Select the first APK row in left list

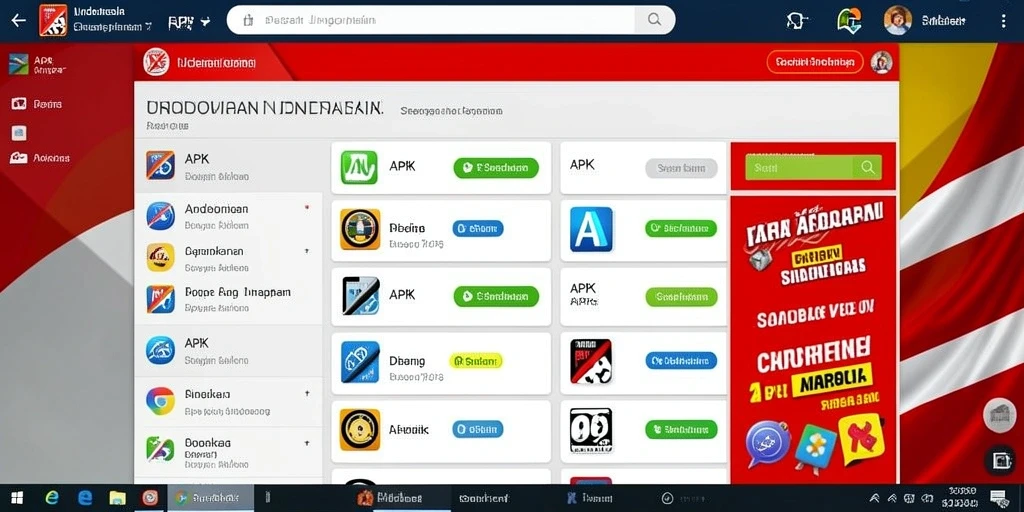coord(228,166)
